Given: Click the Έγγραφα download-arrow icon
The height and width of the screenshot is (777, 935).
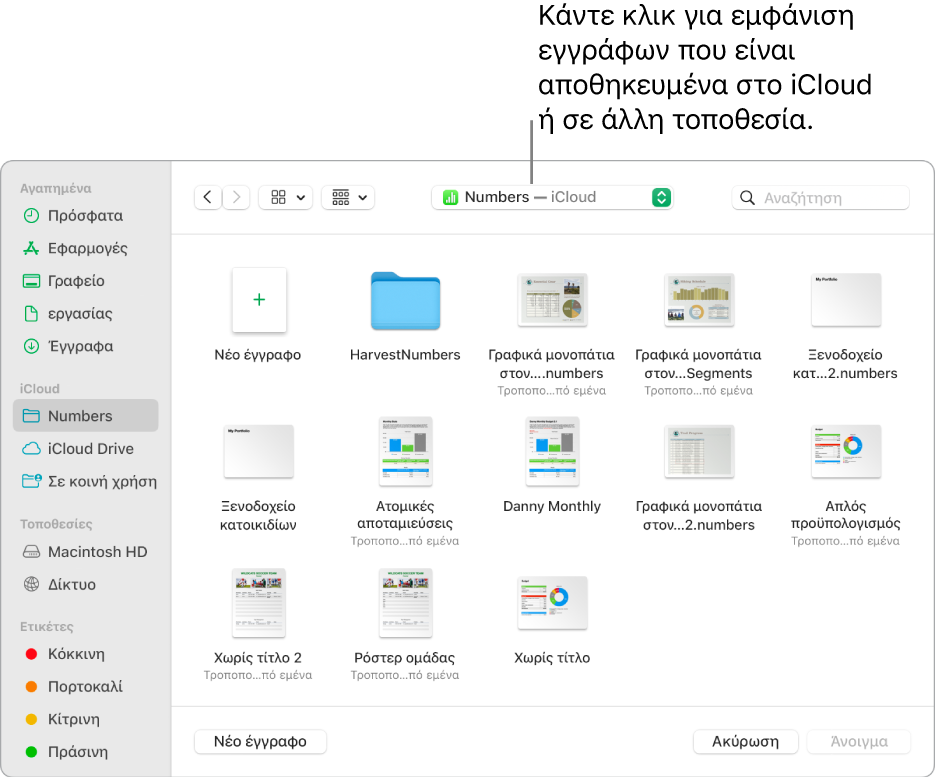Looking at the screenshot, I should (31, 346).
